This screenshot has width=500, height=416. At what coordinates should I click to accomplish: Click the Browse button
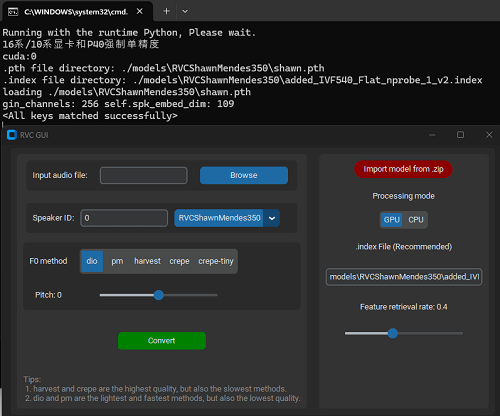244,175
